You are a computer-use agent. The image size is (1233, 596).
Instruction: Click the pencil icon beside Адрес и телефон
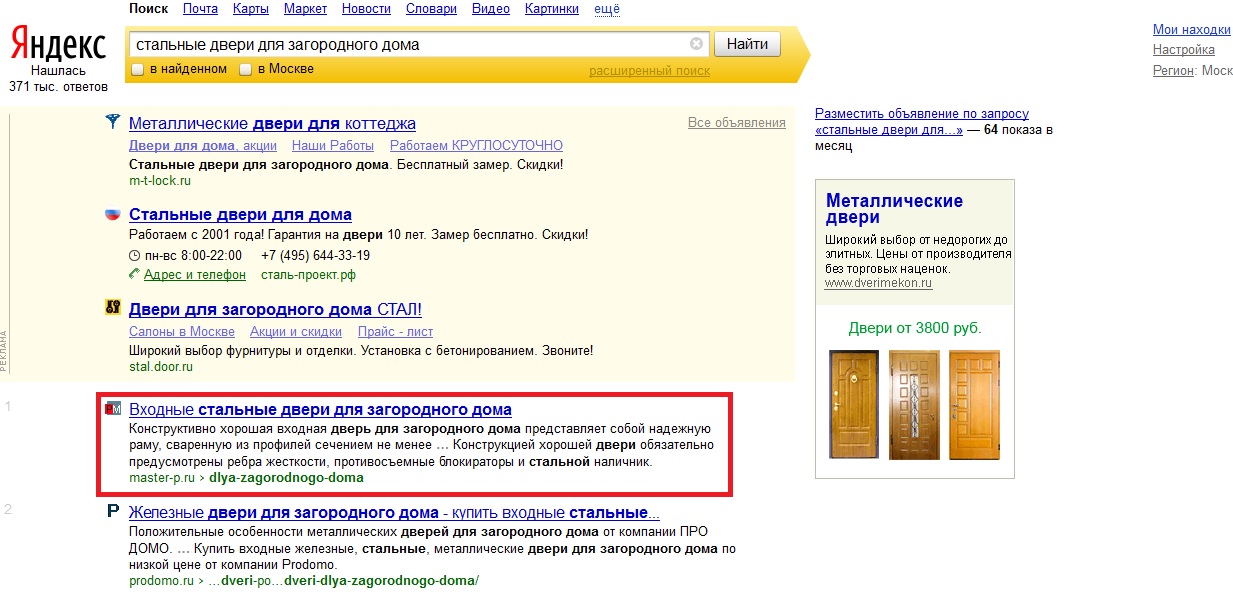coord(135,274)
